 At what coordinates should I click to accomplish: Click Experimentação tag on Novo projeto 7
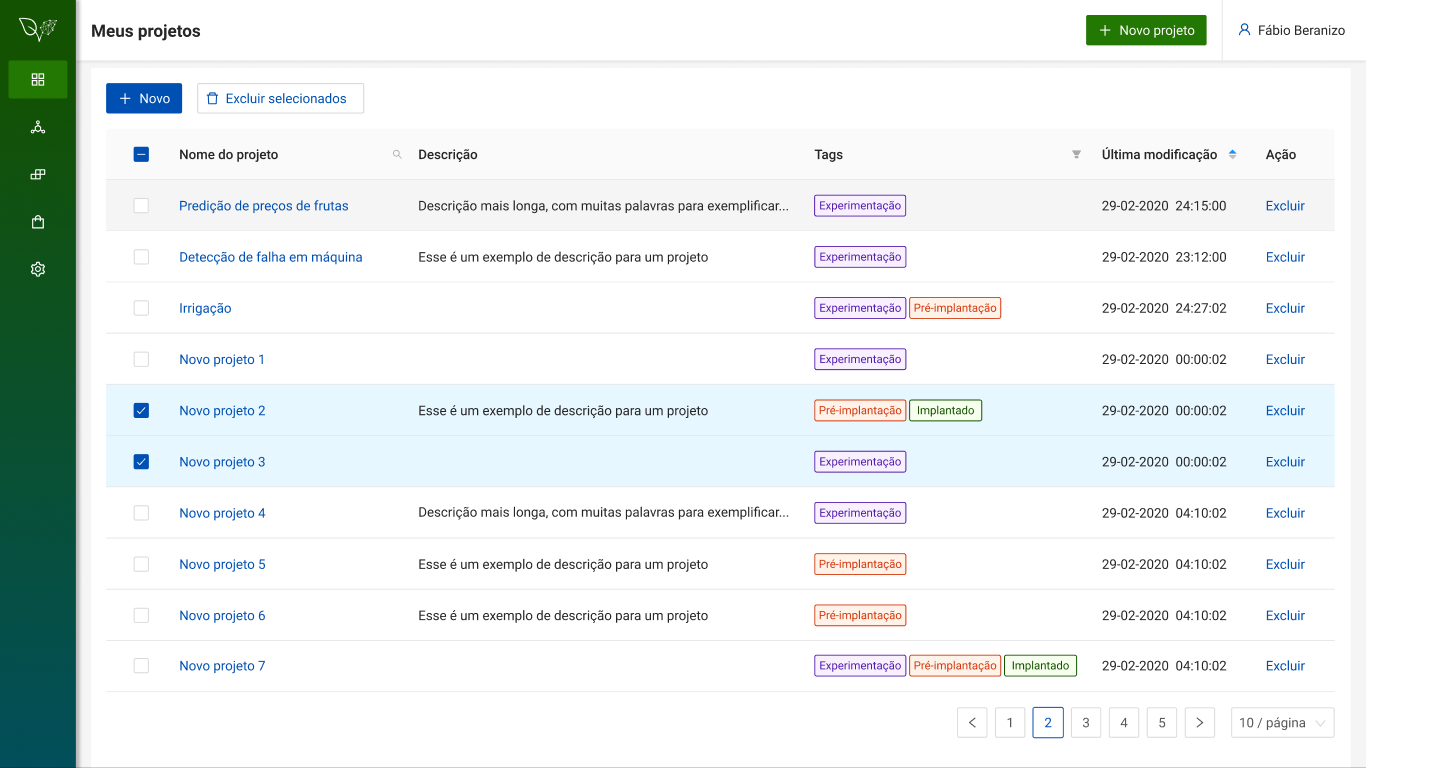(x=860, y=665)
